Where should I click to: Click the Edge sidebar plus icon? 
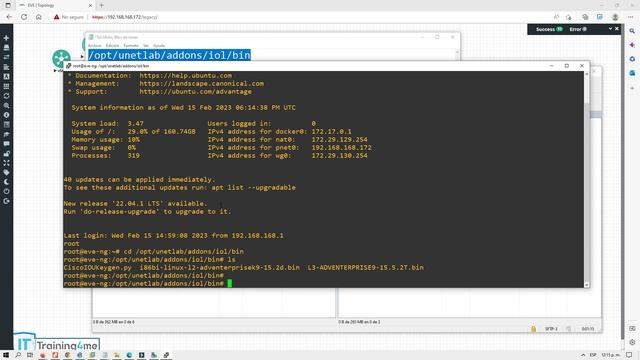(x=632, y=88)
